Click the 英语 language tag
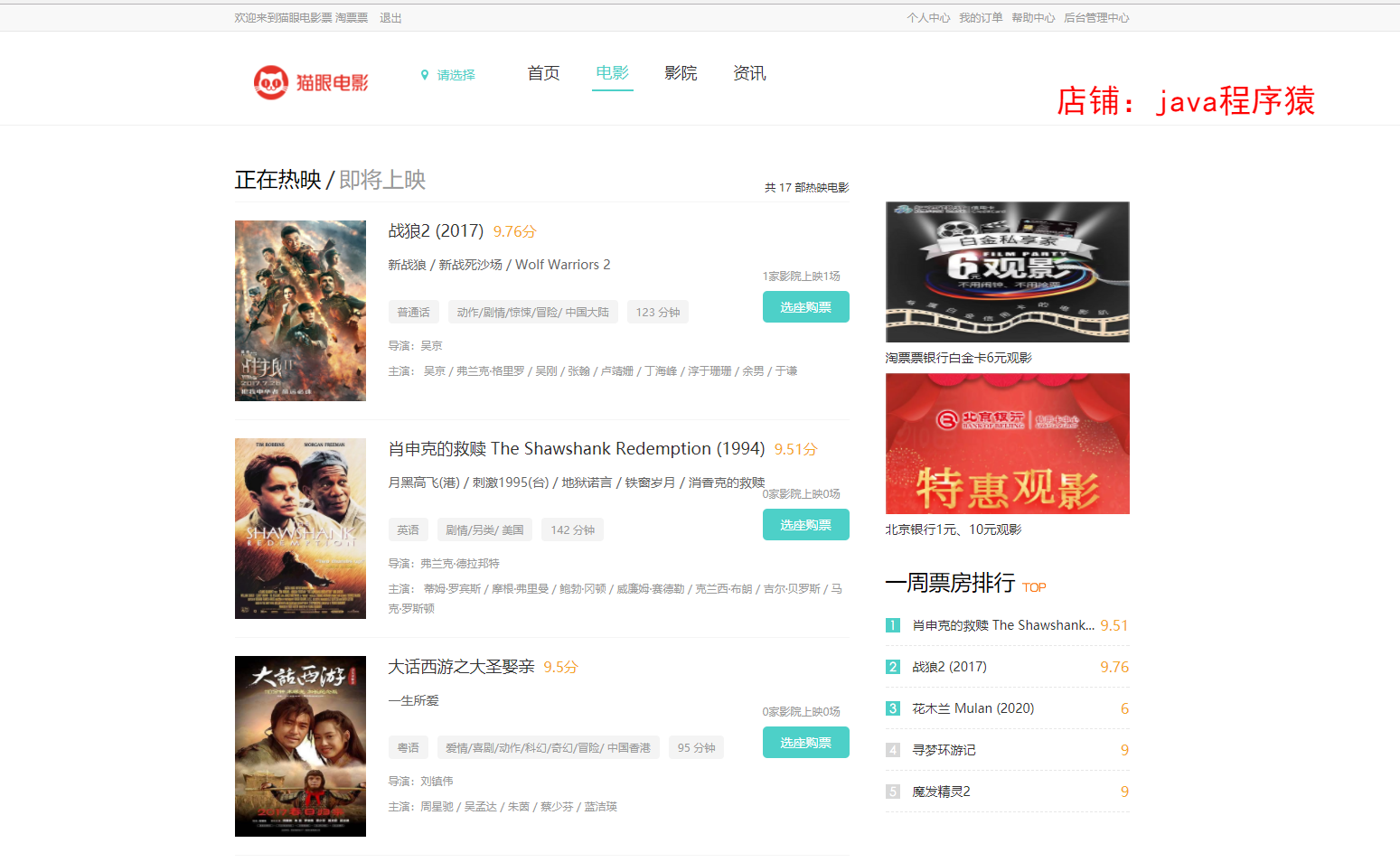The image size is (1400, 862). [x=409, y=529]
